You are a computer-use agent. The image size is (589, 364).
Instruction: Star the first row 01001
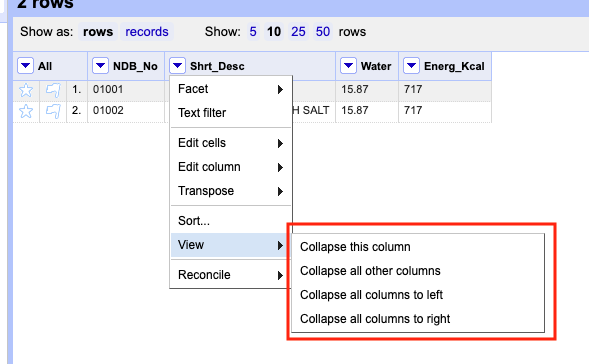coord(26,90)
